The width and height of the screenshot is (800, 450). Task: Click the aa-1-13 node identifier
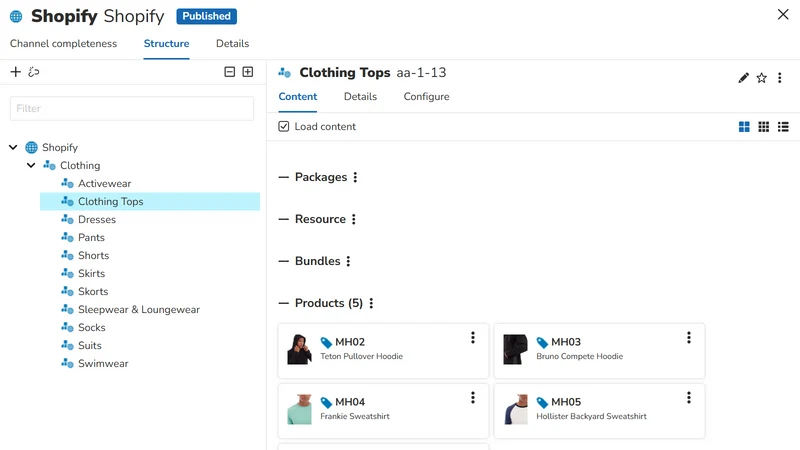[421, 72]
